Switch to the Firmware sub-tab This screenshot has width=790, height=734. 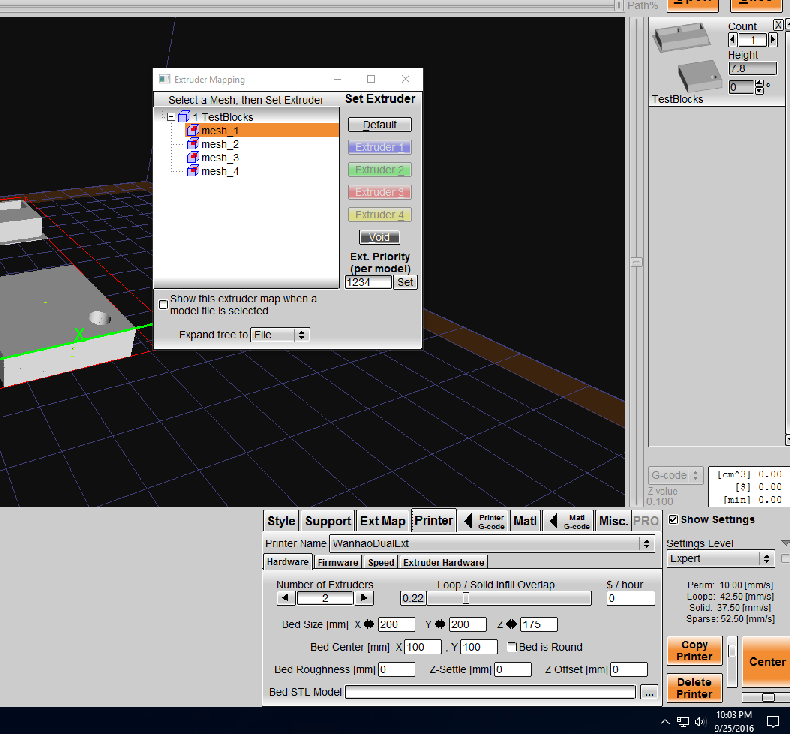click(x=338, y=562)
